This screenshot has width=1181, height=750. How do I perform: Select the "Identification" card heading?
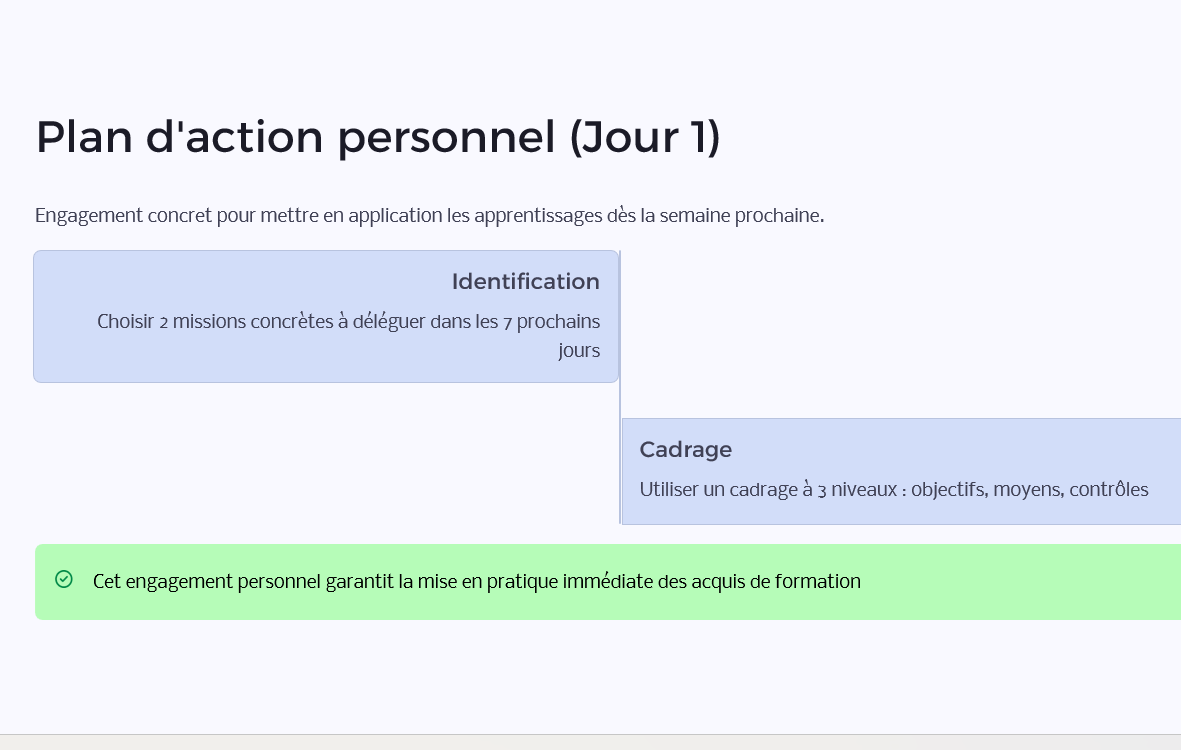click(x=525, y=282)
